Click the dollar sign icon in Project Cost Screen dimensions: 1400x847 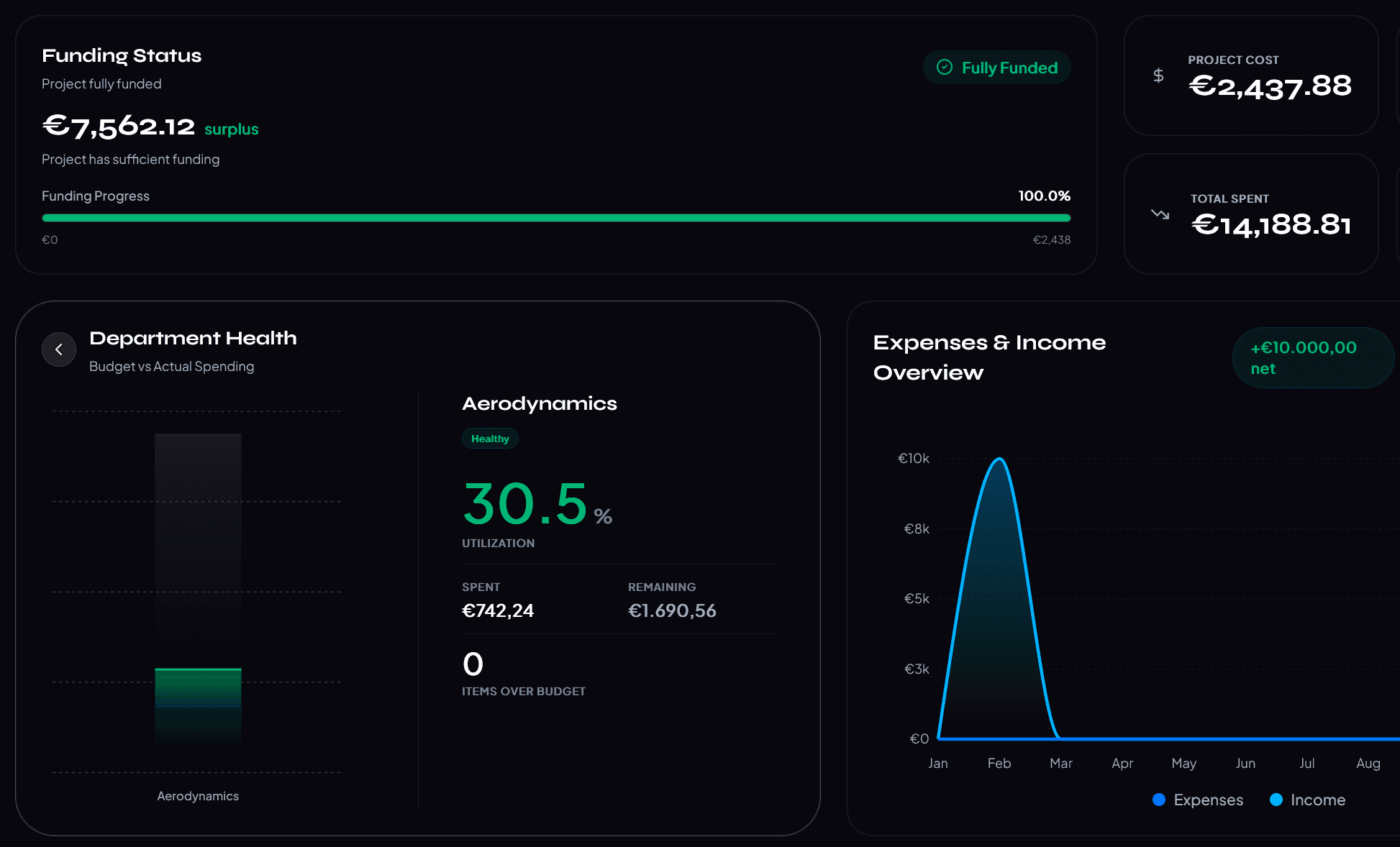point(1158,75)
